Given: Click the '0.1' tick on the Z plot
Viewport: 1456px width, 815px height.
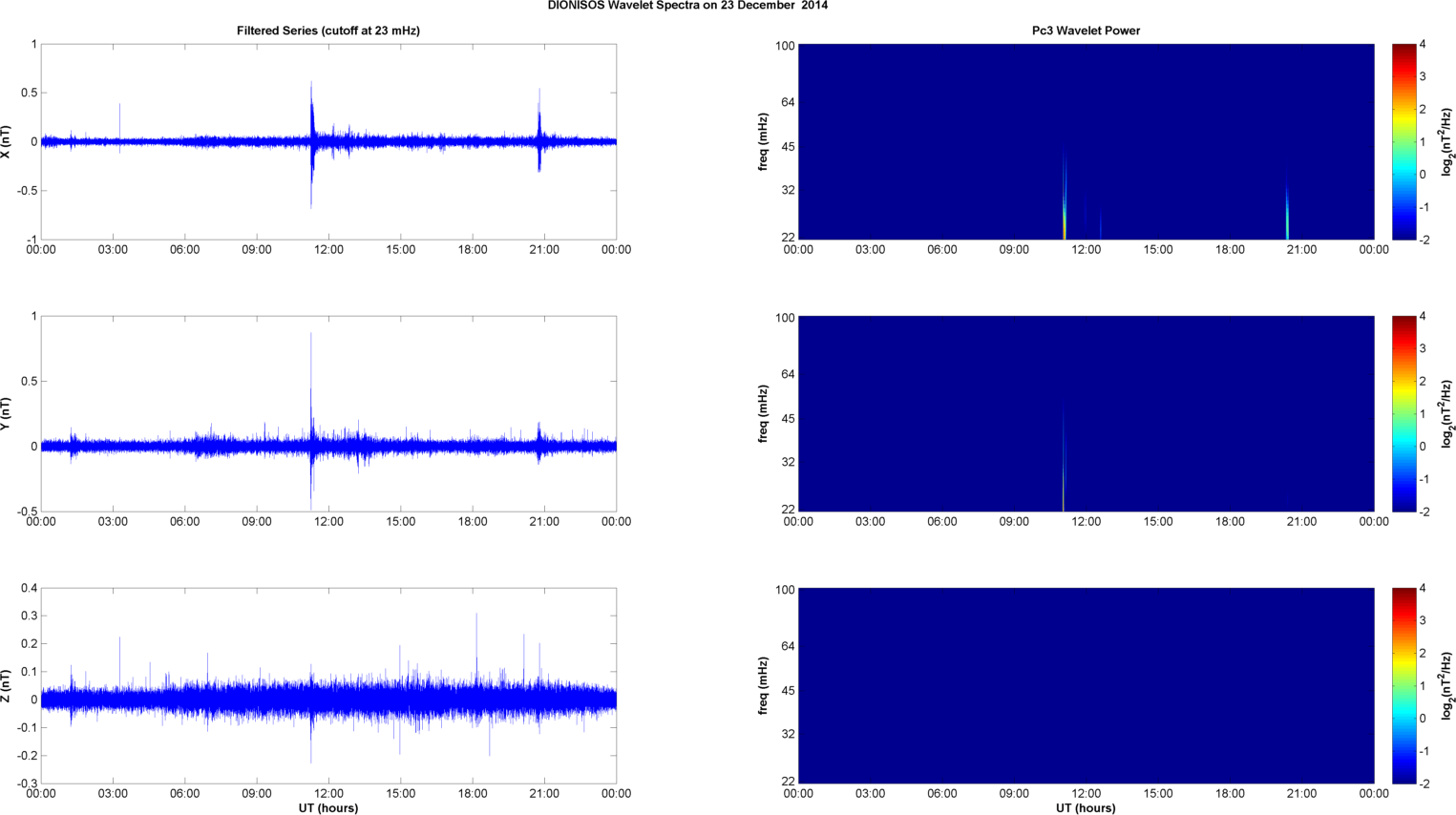Looking at the screenshot, I should (x=29, y=672).
